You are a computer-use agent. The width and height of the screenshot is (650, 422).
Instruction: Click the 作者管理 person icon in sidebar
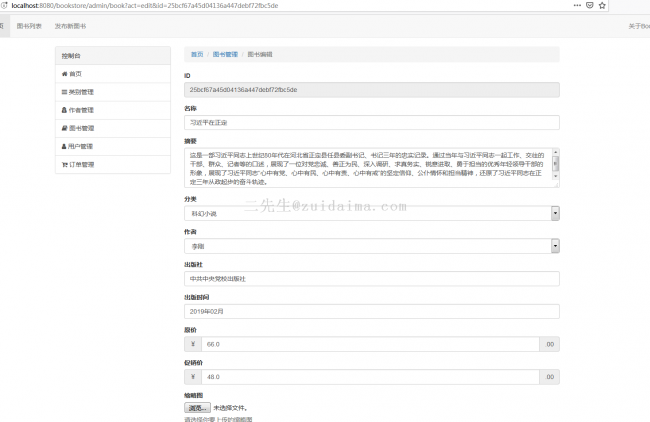tap(65, 110)
